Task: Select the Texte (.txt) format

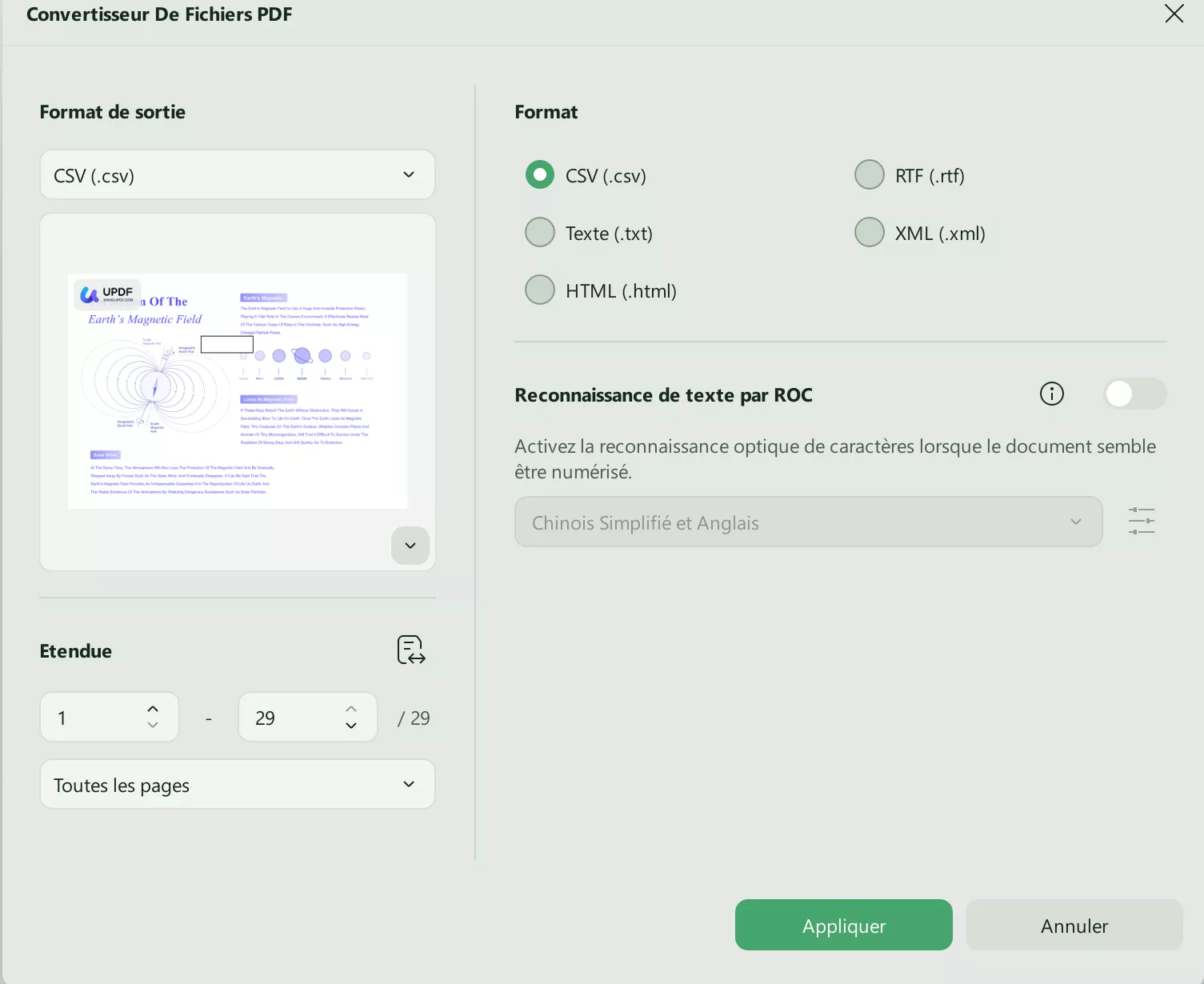Action: (x=540, y=232)
